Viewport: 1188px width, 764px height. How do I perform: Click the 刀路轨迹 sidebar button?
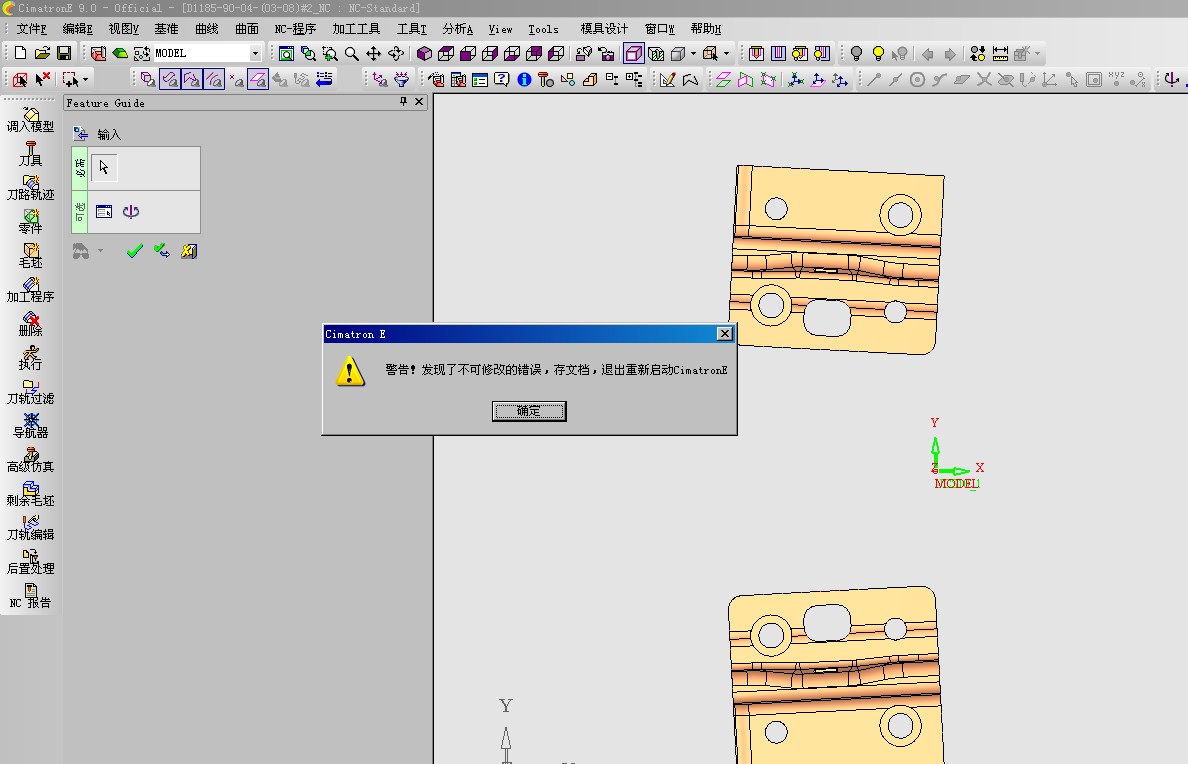click(x=30, y=188)
